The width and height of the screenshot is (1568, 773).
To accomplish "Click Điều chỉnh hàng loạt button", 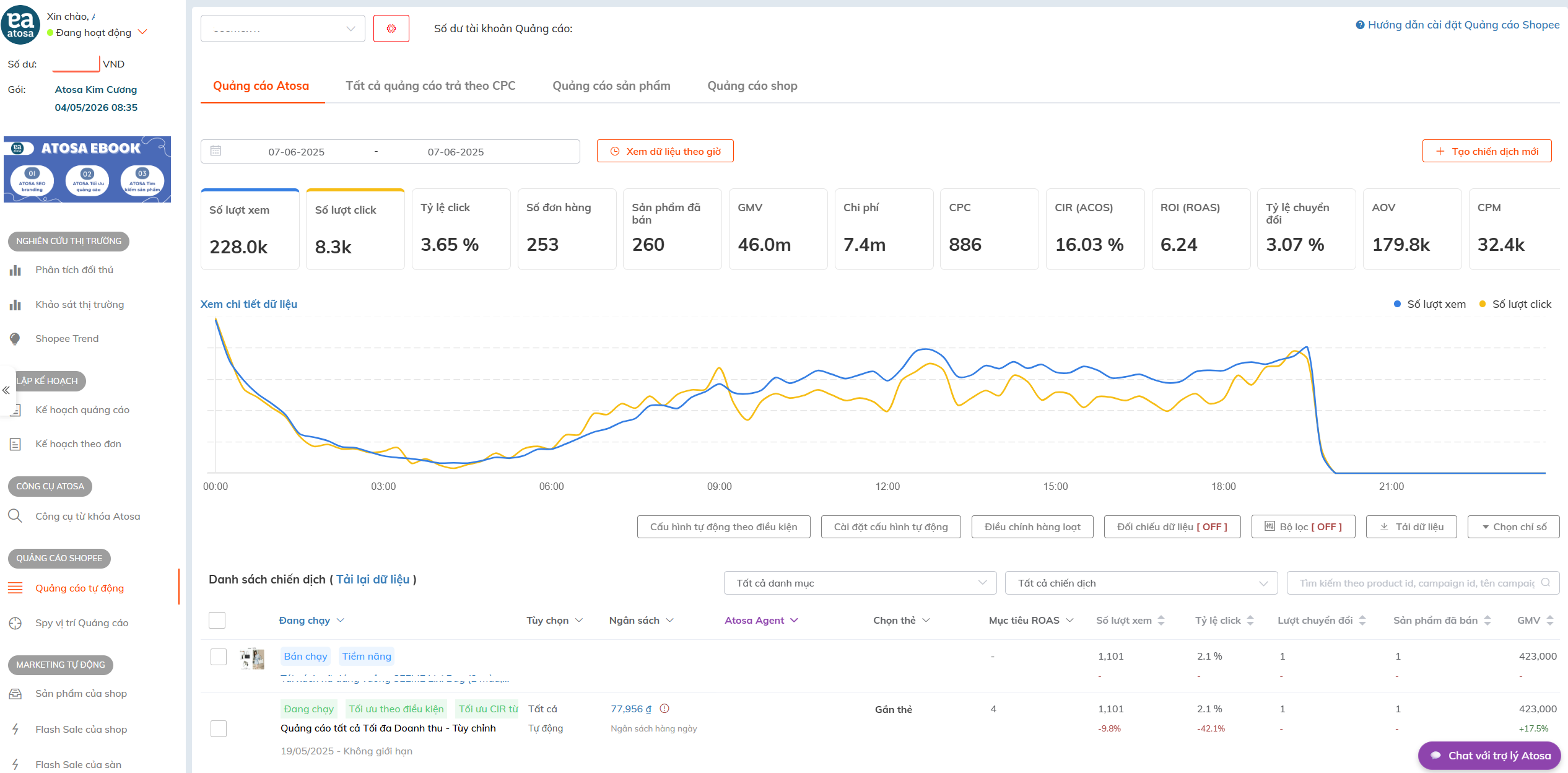I will (x=1032, y=526).
